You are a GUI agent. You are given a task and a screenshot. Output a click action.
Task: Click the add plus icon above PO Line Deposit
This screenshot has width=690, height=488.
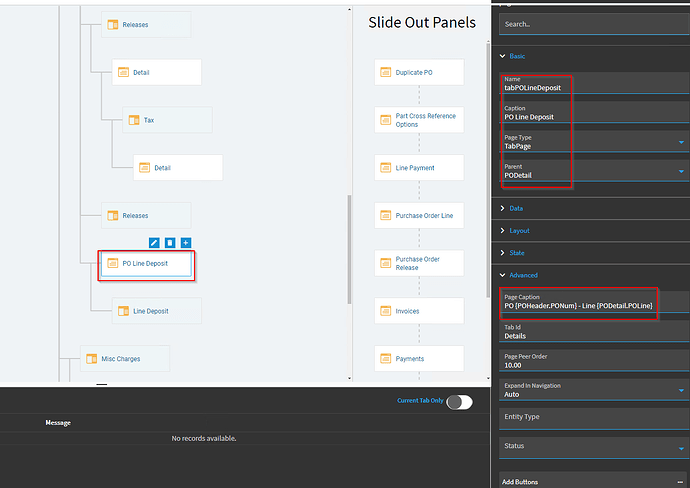click(x=186, y=242)
